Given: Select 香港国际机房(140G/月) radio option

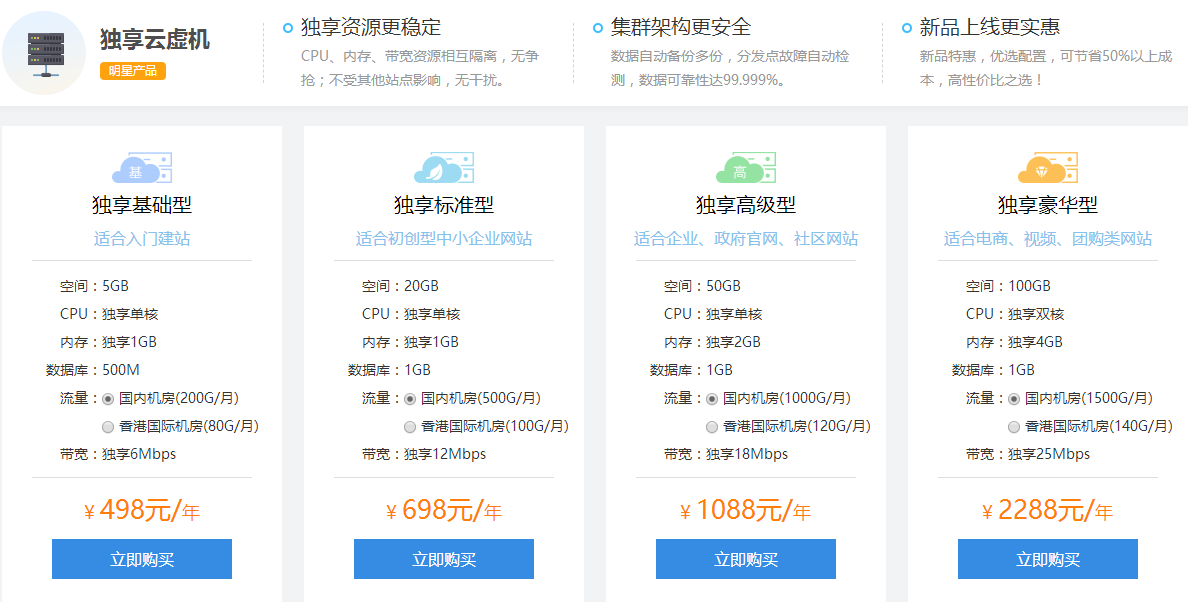Looking at the screenshot, I should (x=1014, y=427).
